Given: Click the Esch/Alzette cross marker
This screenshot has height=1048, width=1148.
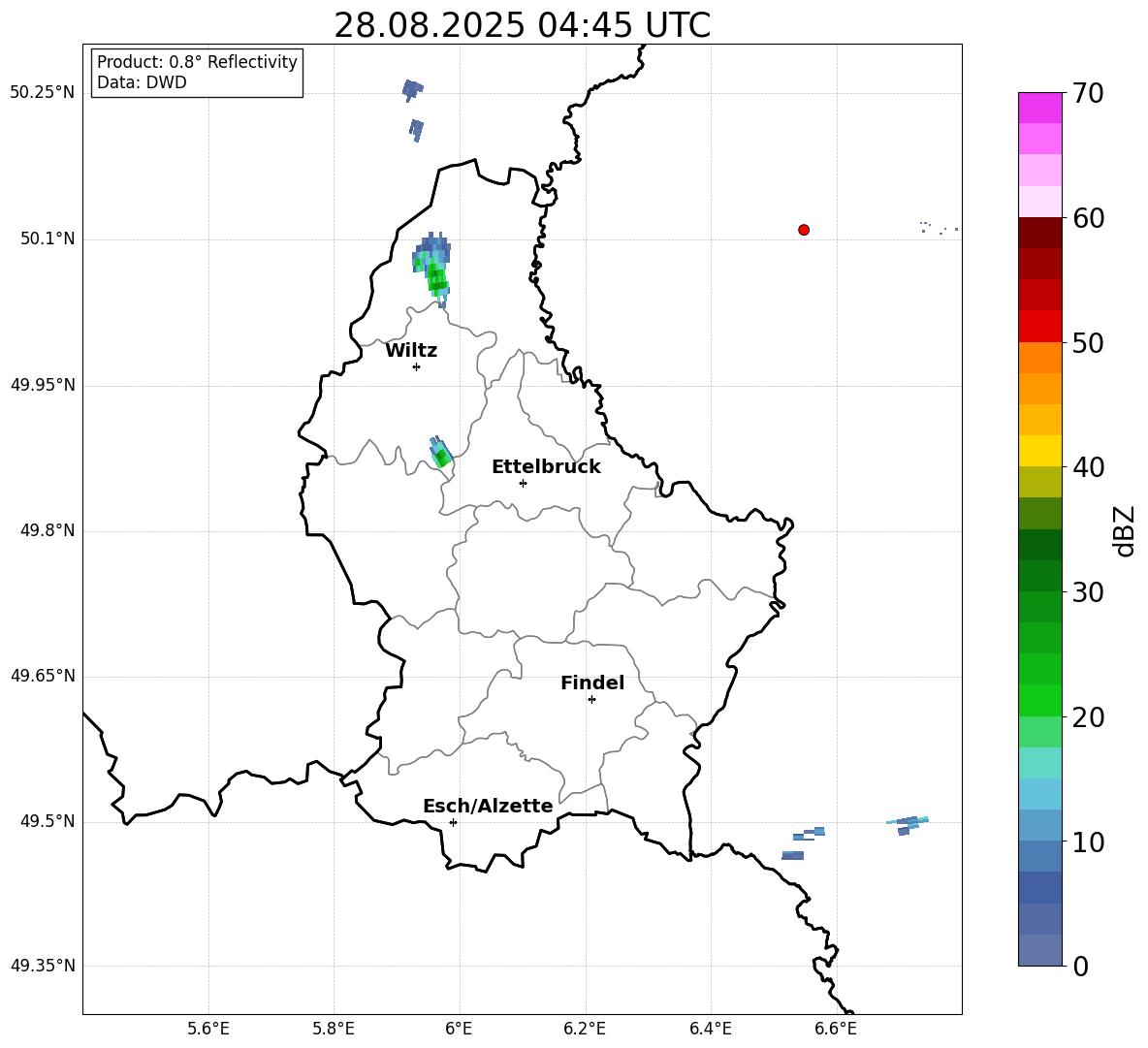Looking at the screenshot, I should point(453,822).
